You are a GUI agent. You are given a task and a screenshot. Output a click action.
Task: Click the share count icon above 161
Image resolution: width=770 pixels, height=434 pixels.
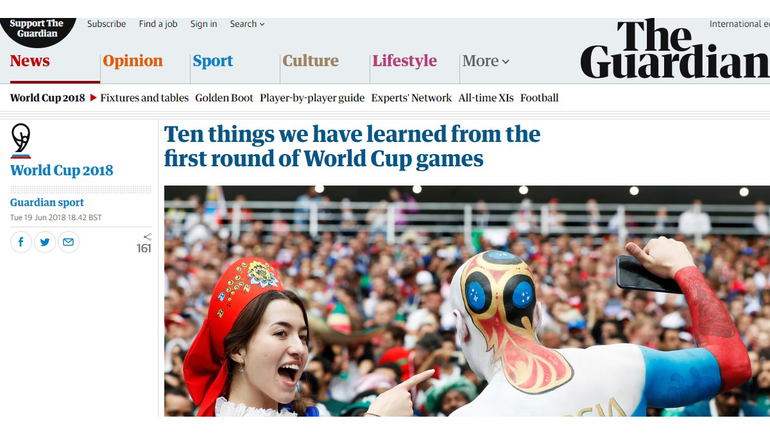pyautogui.click(x=147, y=237)
